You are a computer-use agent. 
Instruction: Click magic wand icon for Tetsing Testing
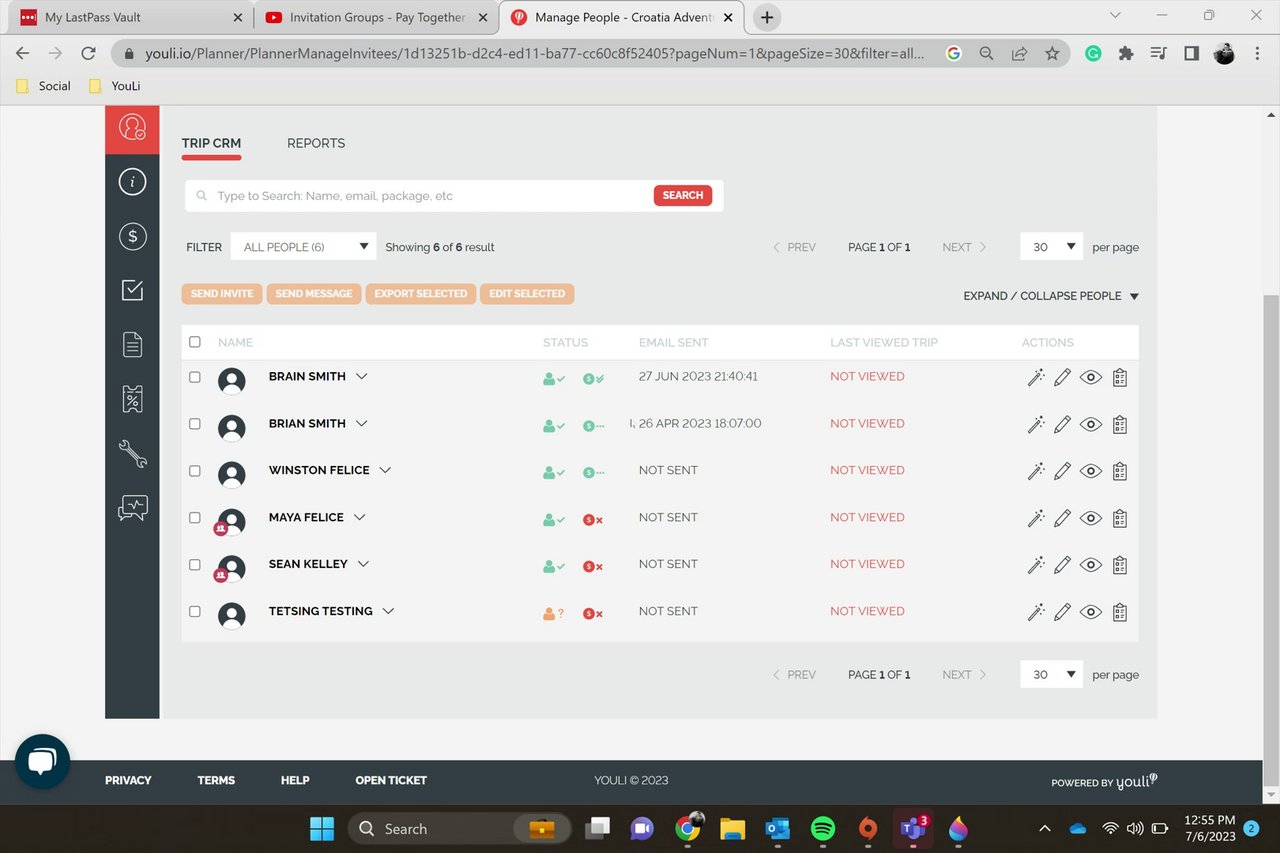click(x=1036, y=612)
